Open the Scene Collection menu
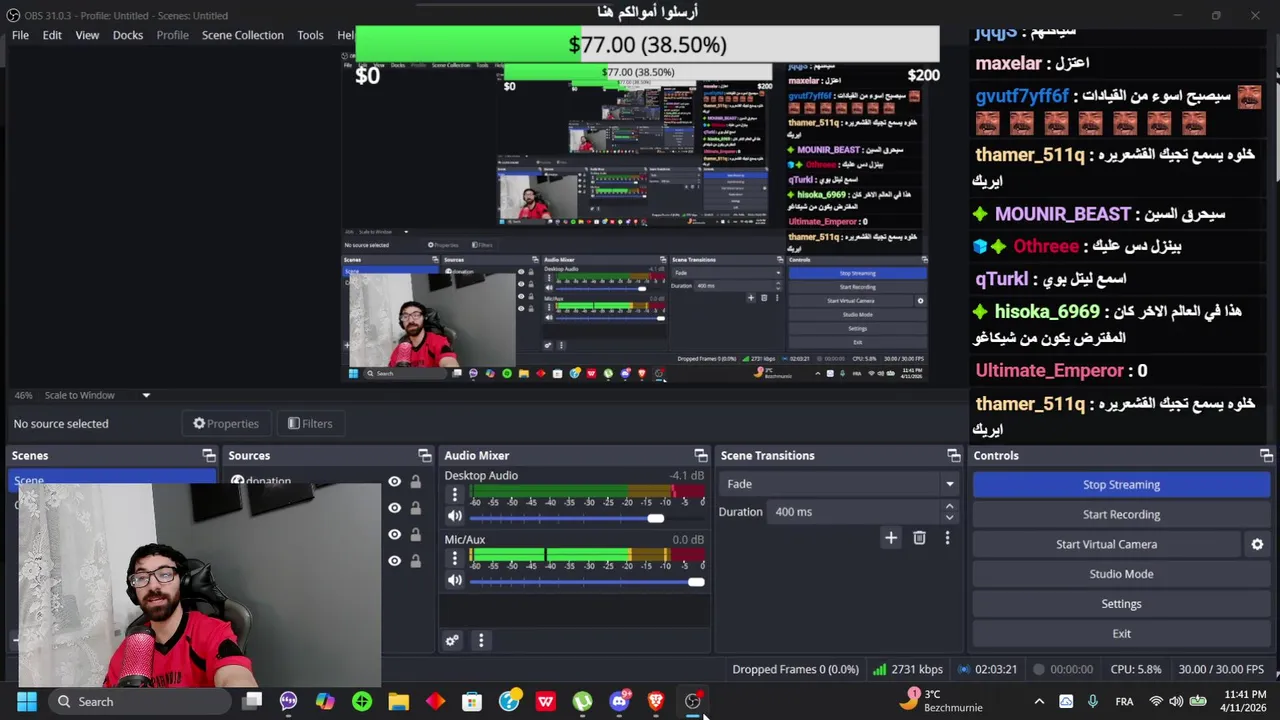This screenshot has width=1280, height=720. 243,35
